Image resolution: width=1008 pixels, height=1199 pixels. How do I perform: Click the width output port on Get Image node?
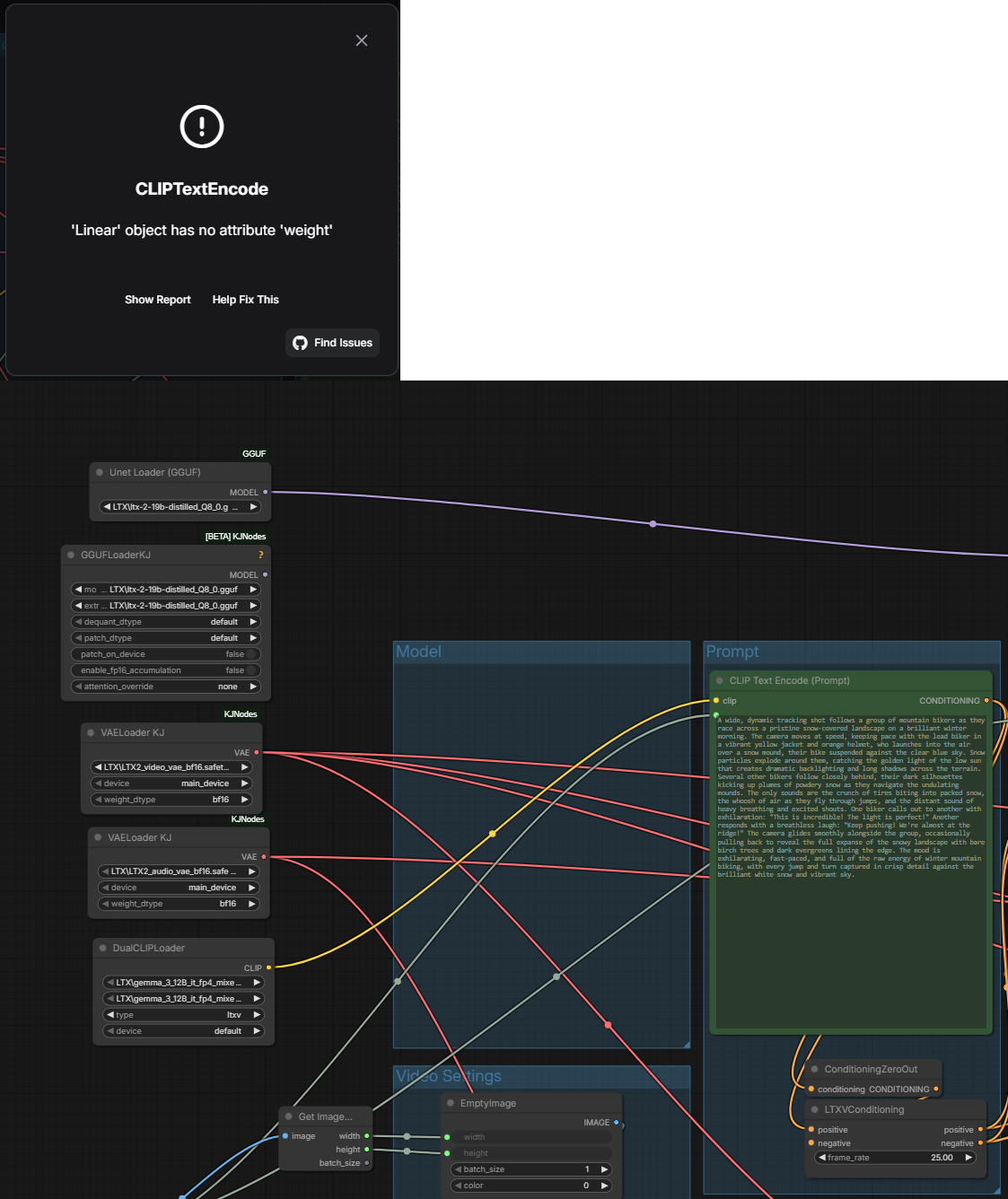coord(366,1136)
